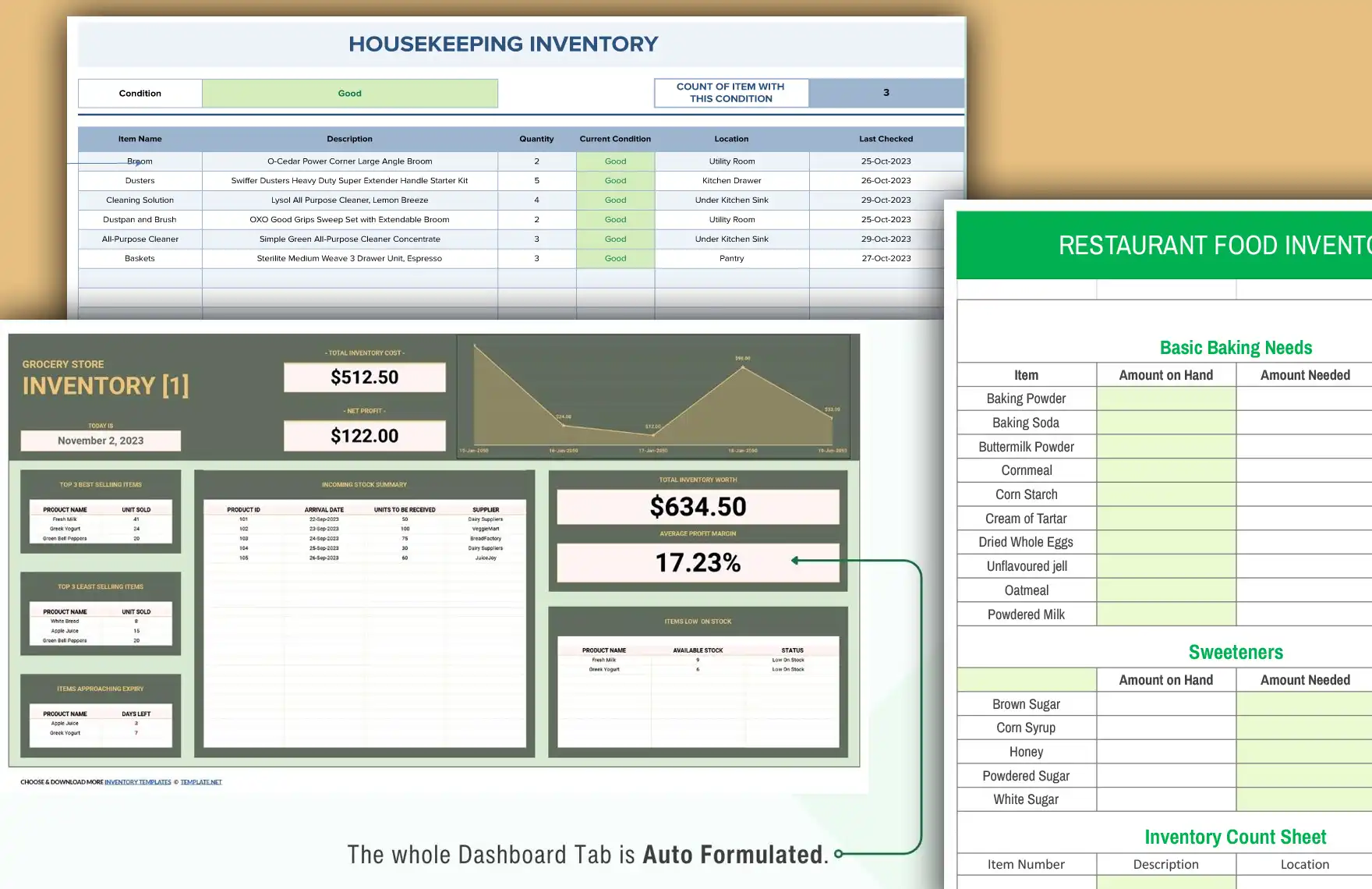Click the Total Inventory Worth $634.50 box
This screenshot has height=889, width=1372.
point(698,506)
